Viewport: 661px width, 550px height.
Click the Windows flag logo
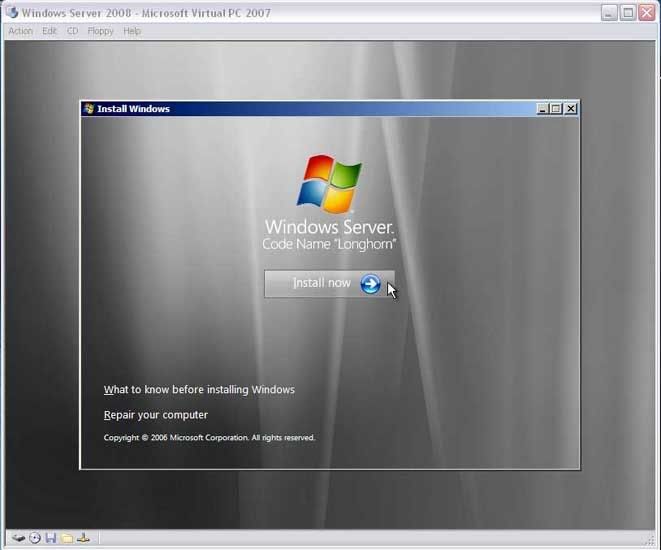pos(329,184)
